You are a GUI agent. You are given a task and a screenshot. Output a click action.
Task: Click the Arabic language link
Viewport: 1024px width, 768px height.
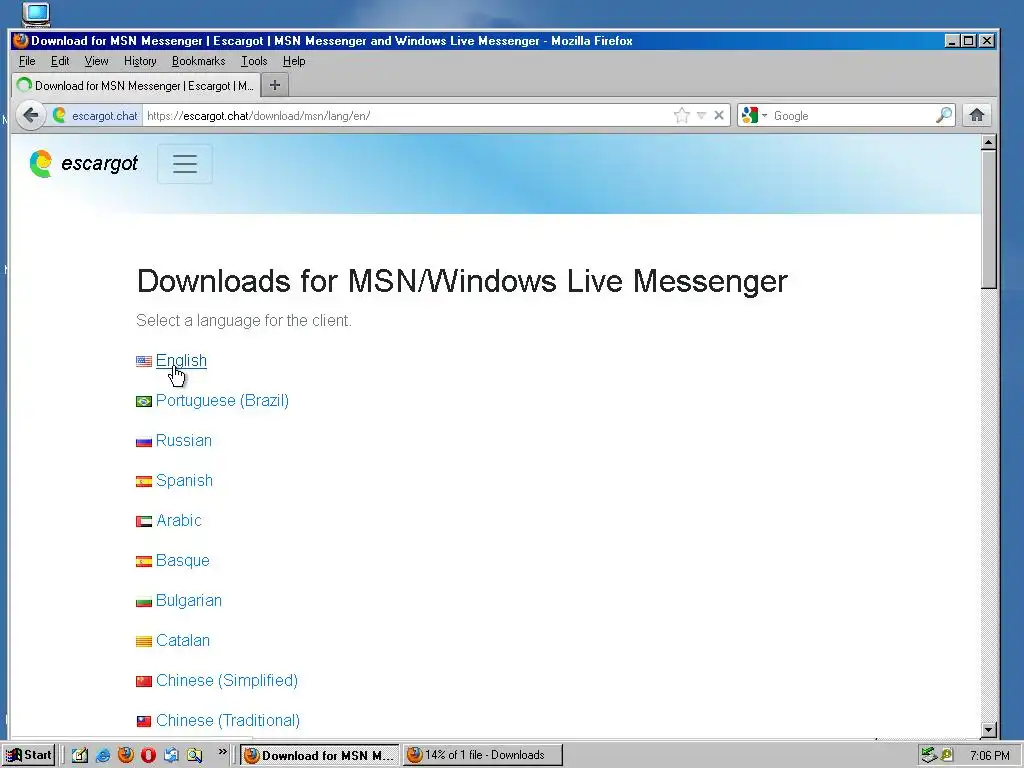179,520
